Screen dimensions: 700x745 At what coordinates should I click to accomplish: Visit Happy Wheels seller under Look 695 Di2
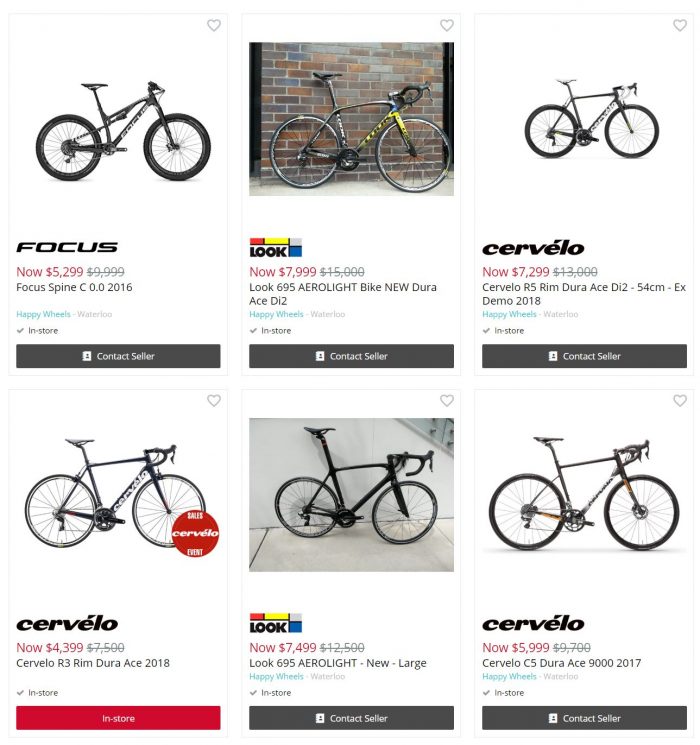point(276,314)
